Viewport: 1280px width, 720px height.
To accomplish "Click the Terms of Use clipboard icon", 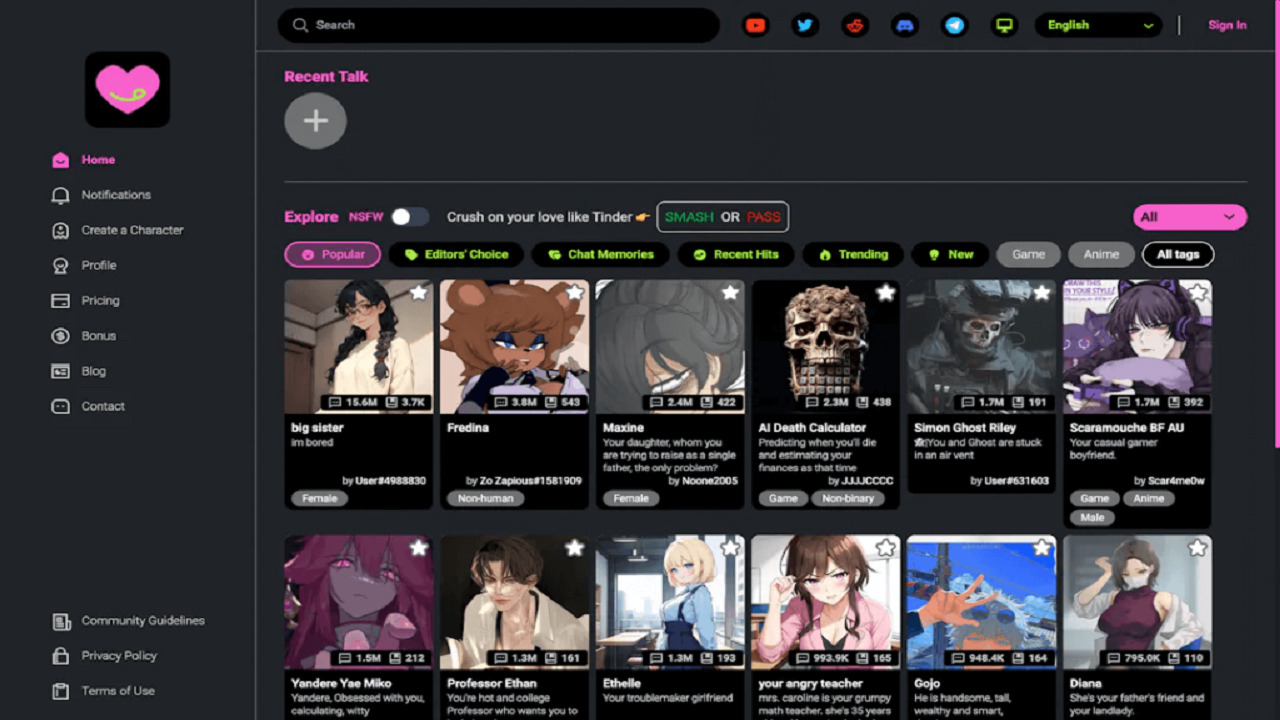I will [x=61, y=691].
